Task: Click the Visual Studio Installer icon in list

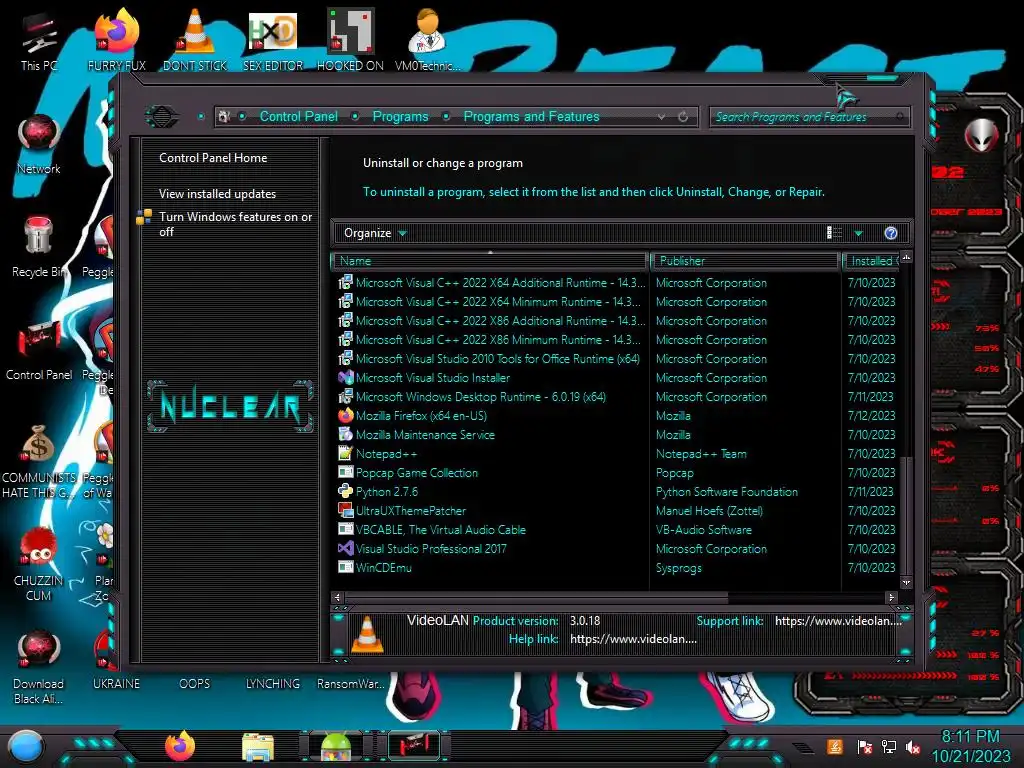Action: 345,377
